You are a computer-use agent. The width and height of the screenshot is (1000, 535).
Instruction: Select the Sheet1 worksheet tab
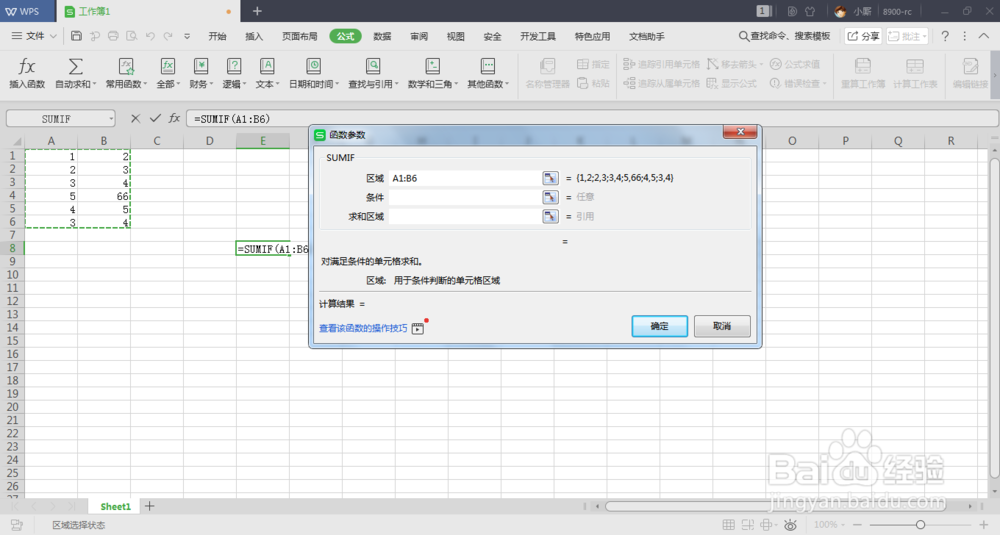pyautogui.click(x=115, y=506)
